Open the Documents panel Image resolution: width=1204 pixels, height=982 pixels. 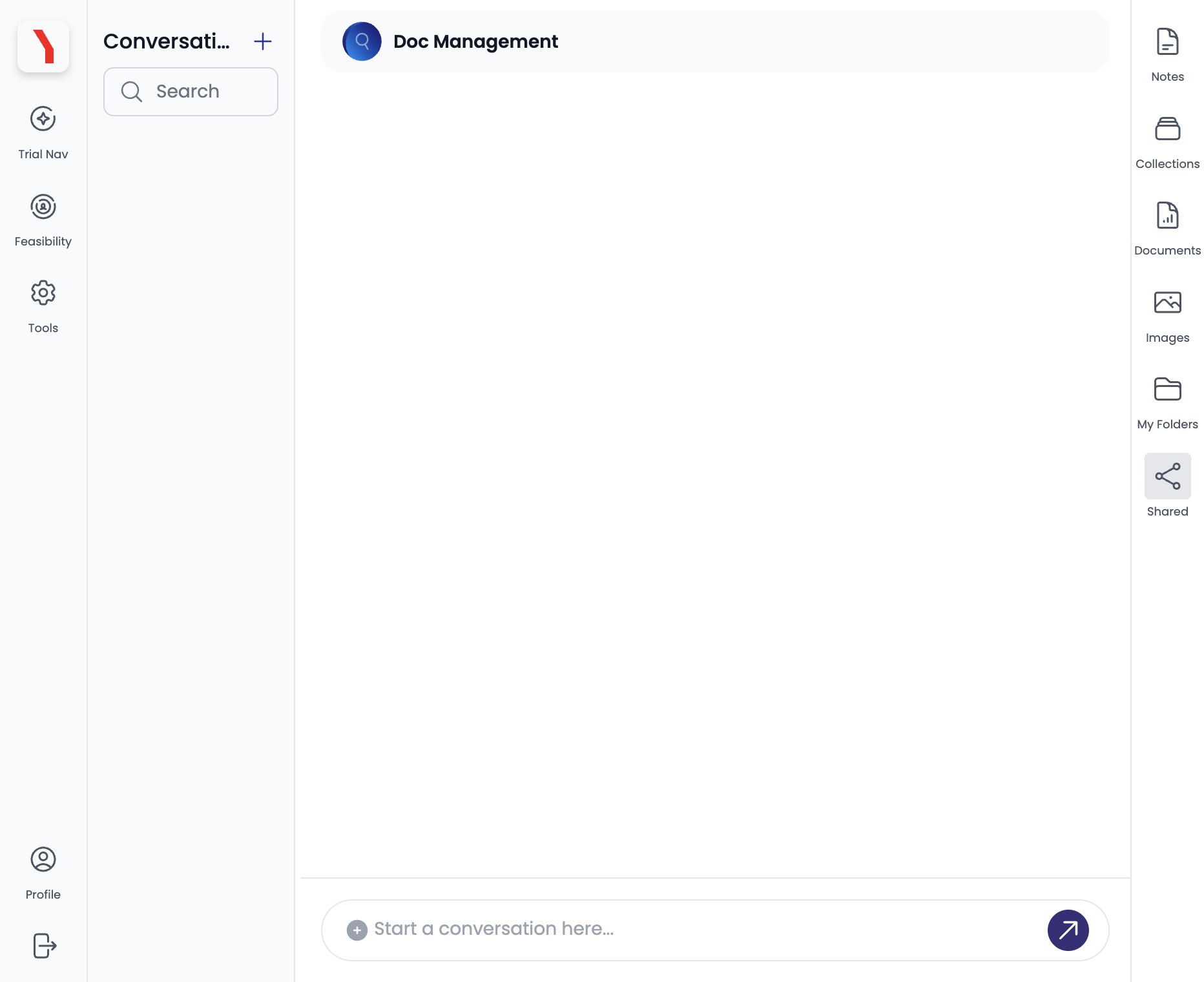point(1168,229)
